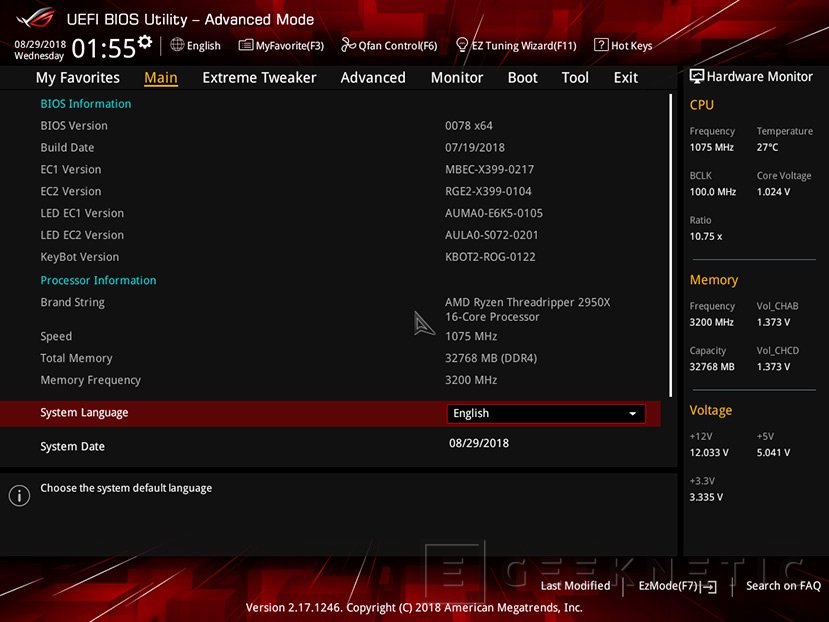Click Speed value 1075 MHz
This screenshot has height=622, width=829.
471,336
